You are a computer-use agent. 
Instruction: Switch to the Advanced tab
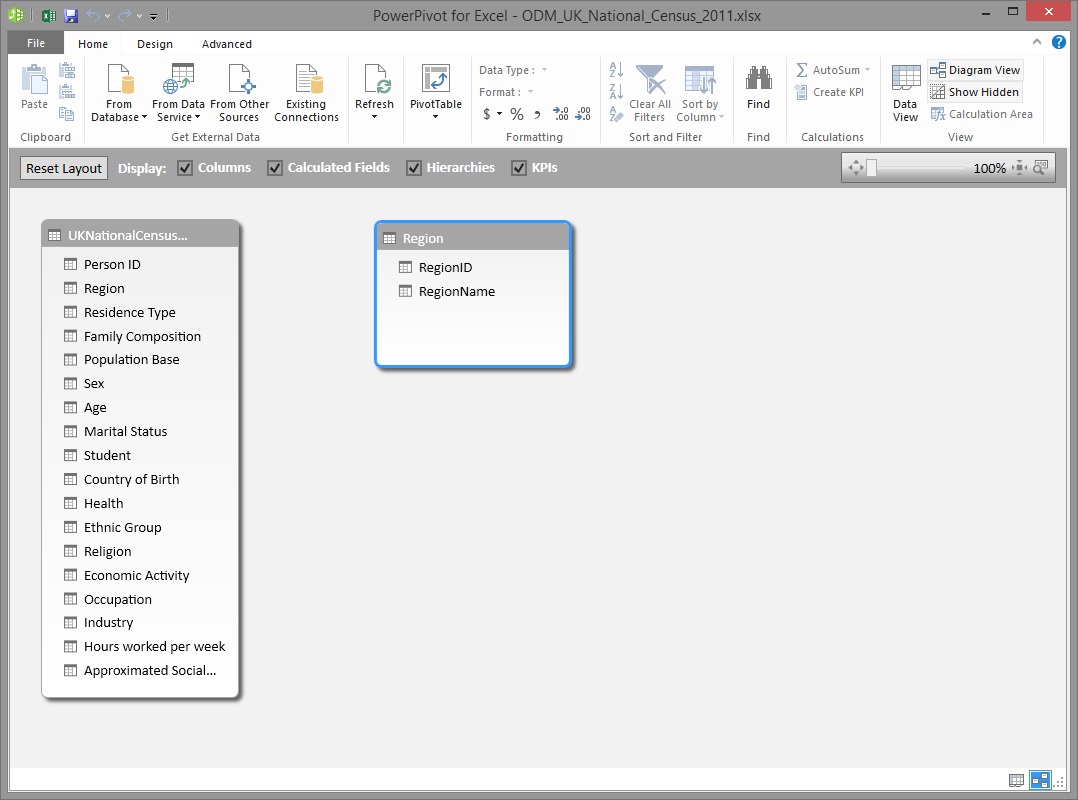click(x=227, y=44)
